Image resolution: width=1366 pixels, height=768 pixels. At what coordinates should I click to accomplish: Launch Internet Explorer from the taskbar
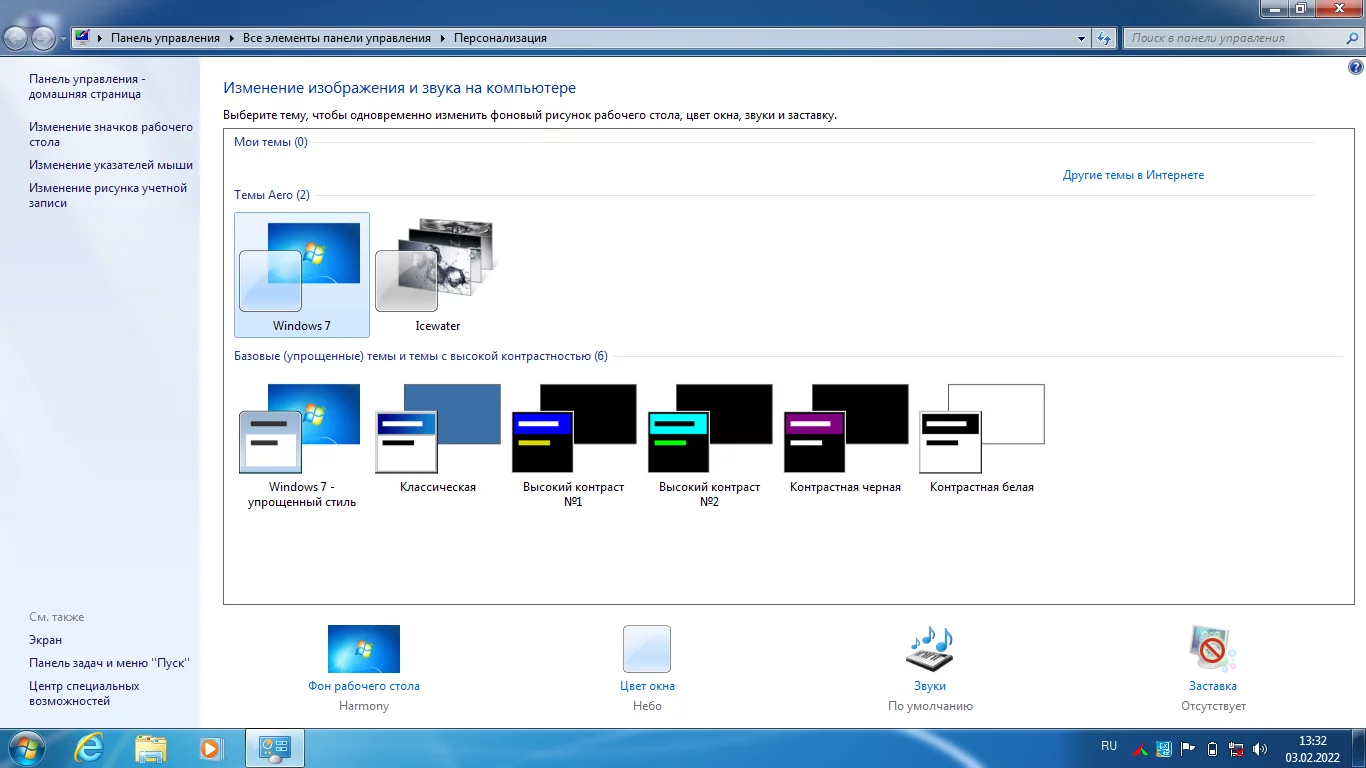90,748
